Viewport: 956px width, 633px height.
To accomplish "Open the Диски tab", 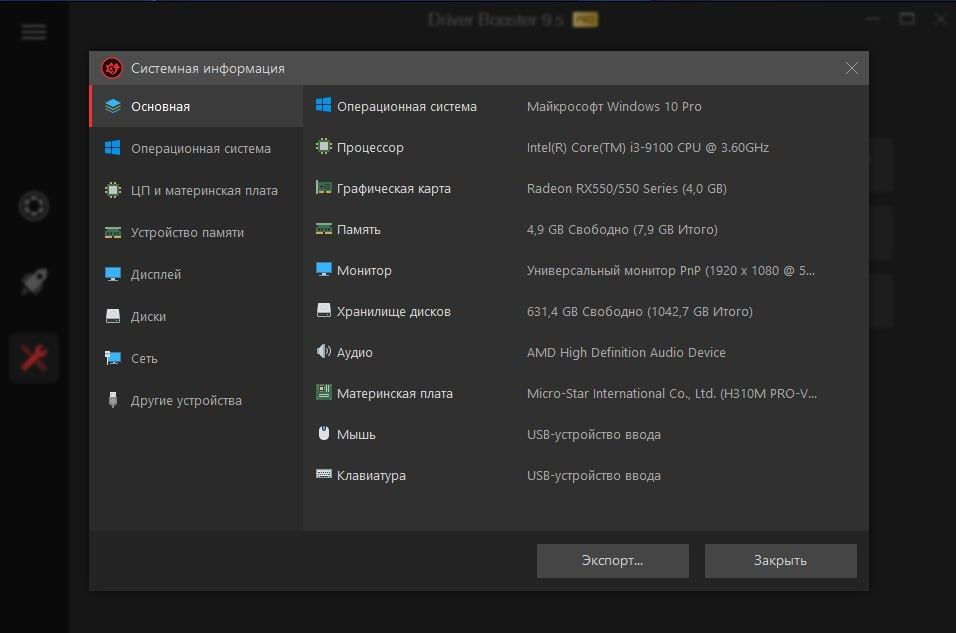I will pyautogui.click(x=196, y=316).
